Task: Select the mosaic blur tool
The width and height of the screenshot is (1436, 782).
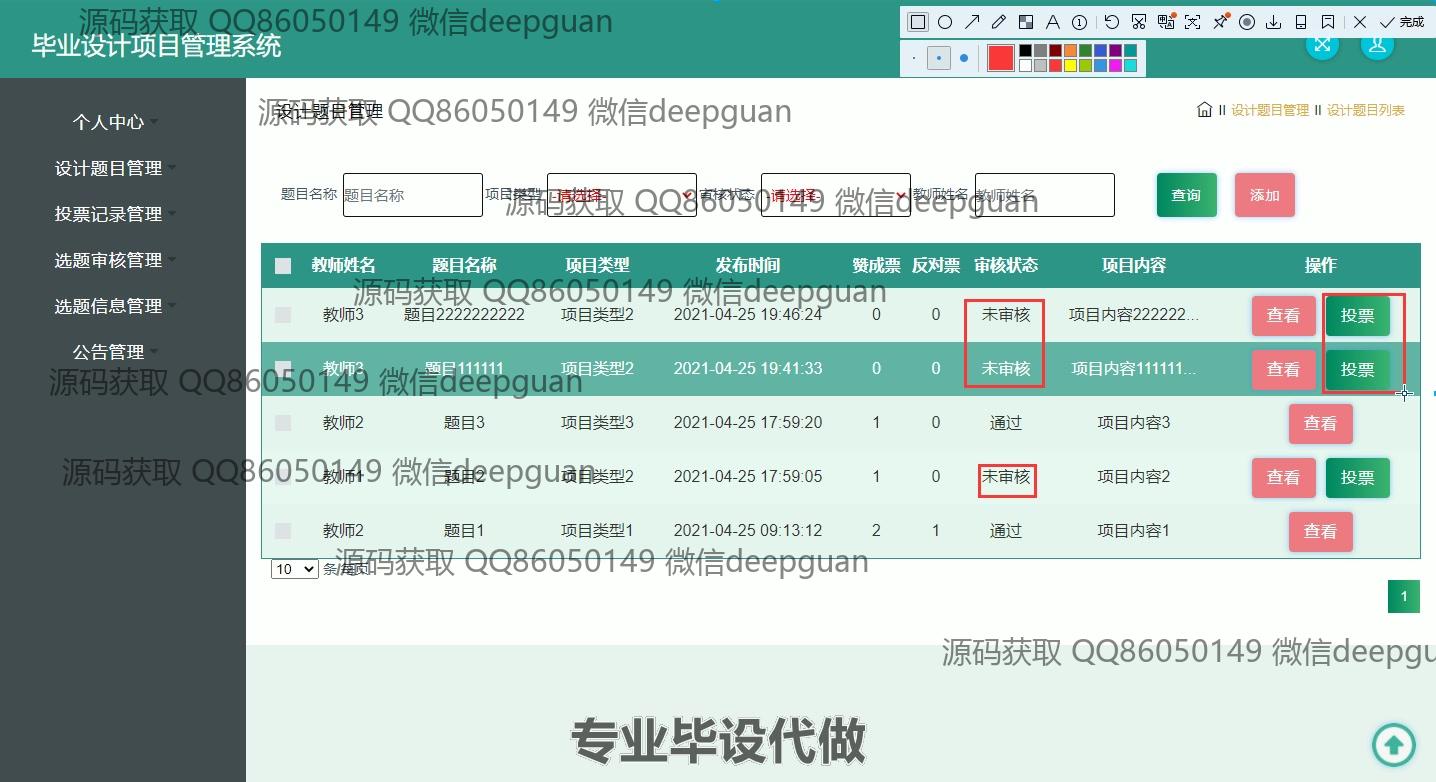Action: (x=1025, y=22)
